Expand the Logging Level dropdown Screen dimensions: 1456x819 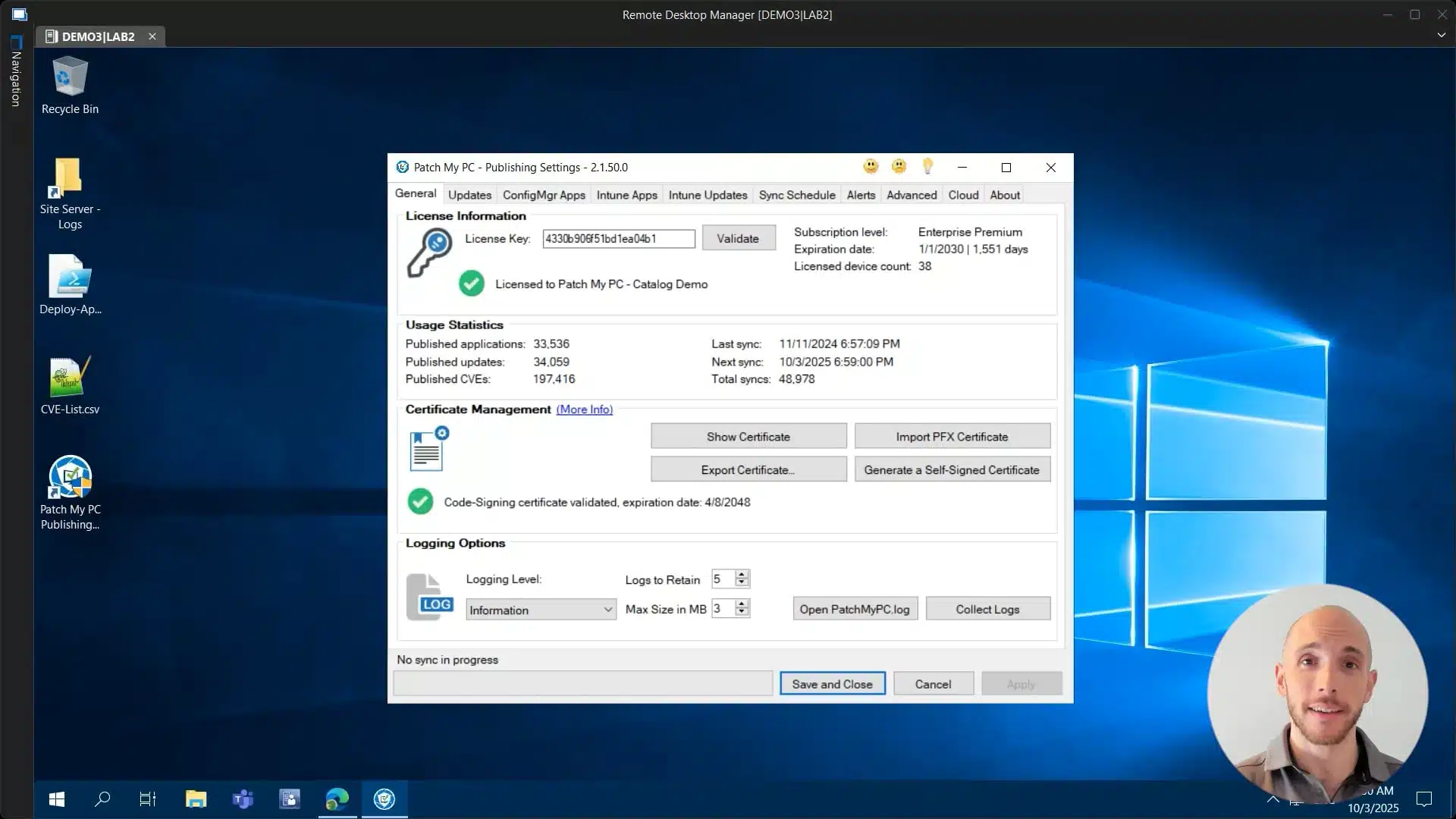coord(607,610)
